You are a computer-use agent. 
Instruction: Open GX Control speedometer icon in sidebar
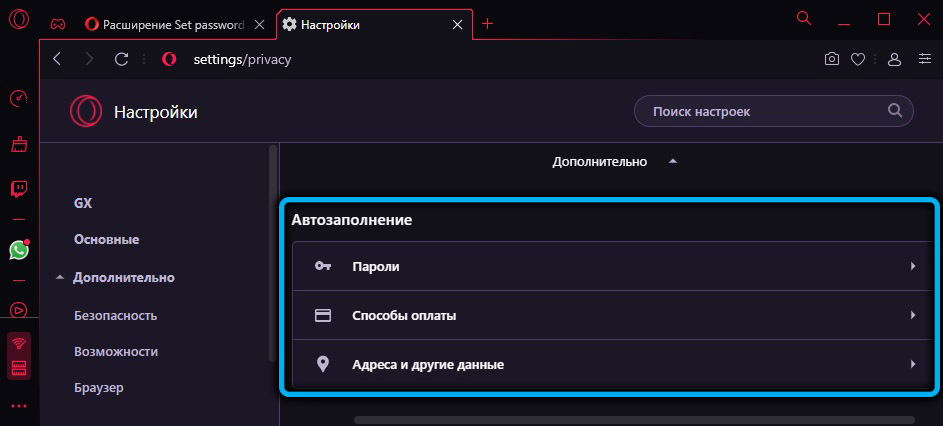pos(18,99)
